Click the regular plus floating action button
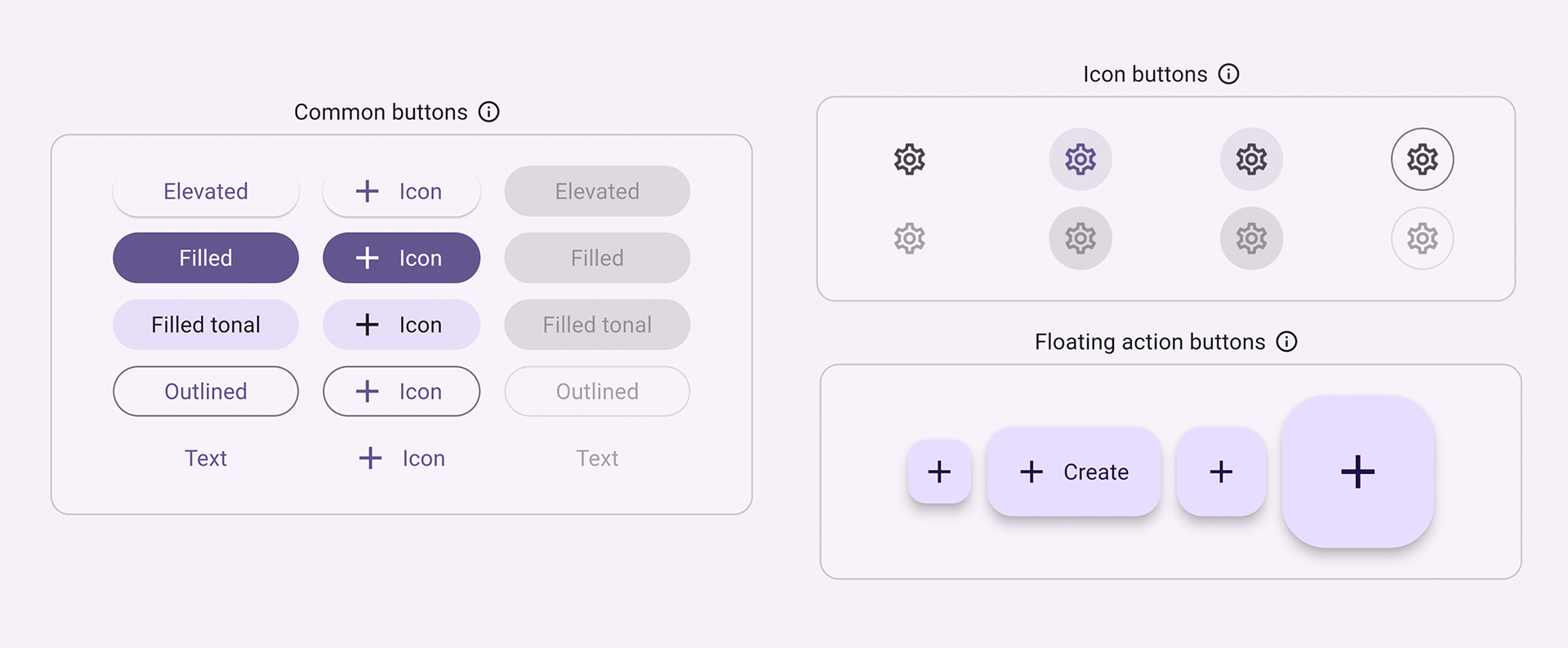Viewport: 1568px width, 648px height. click(1221, 472)
